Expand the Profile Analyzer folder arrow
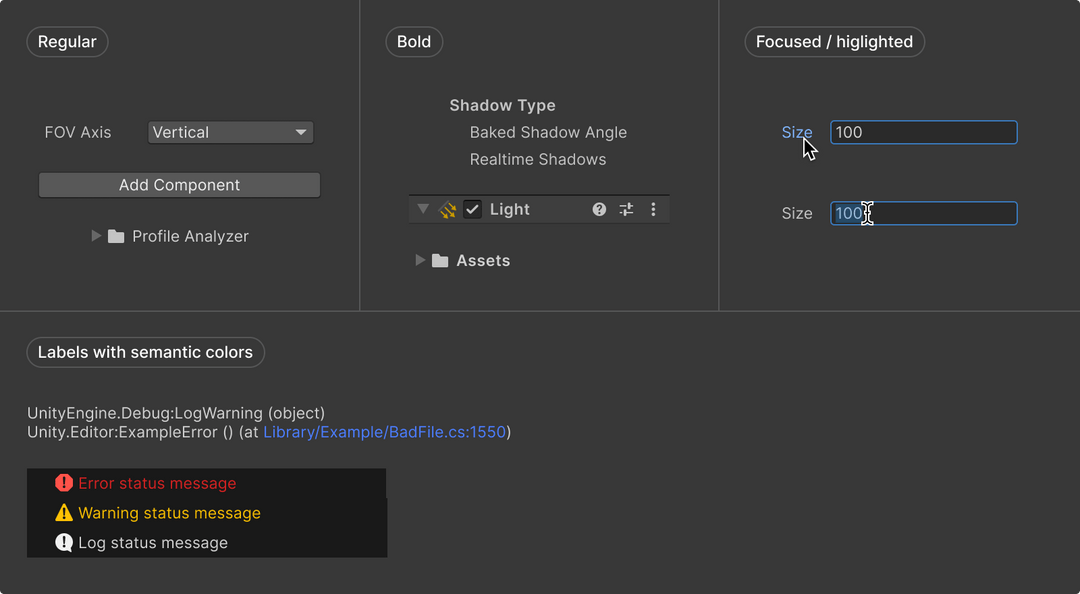1080x594 pixels. 96,236
